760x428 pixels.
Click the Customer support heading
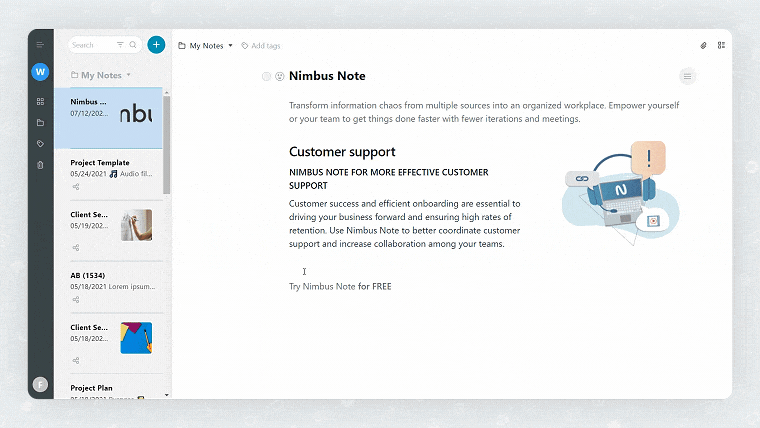(x=342, y=152)
